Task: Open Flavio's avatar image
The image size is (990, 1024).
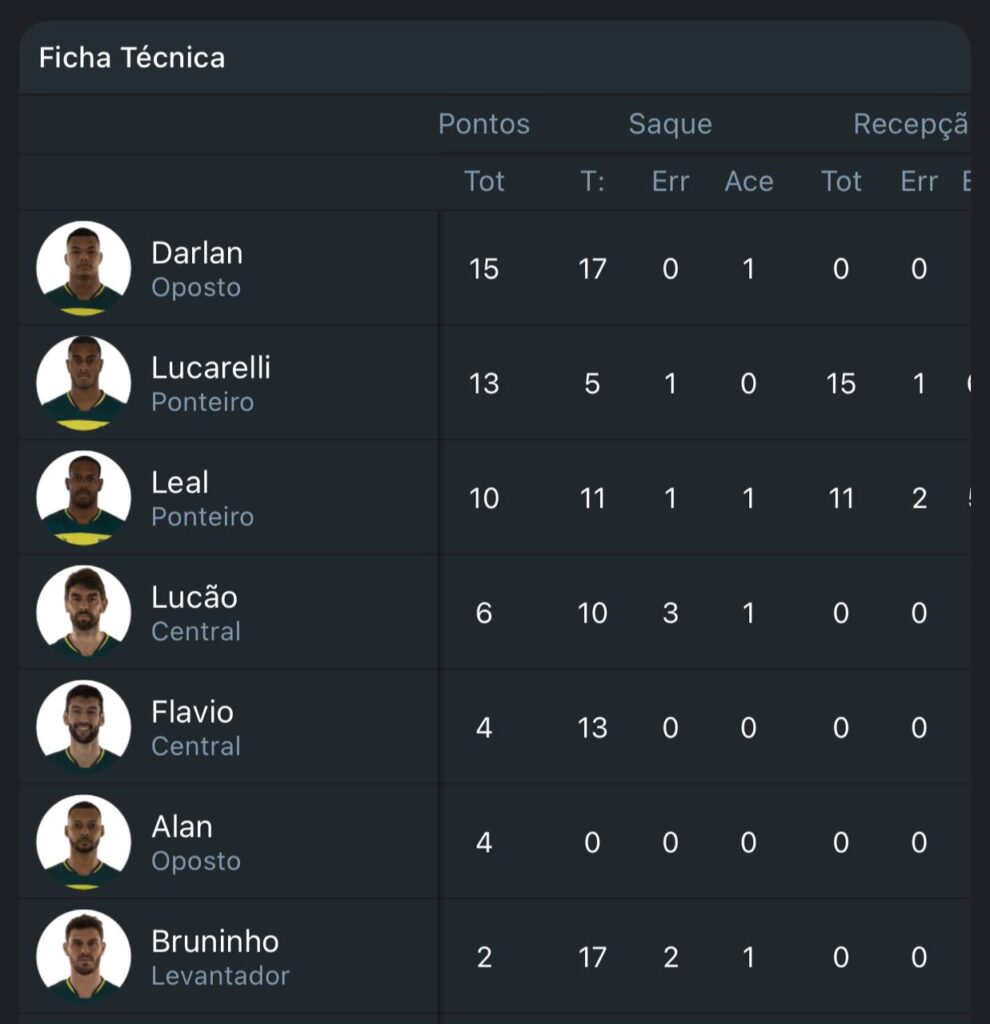Action: [84, 727]
